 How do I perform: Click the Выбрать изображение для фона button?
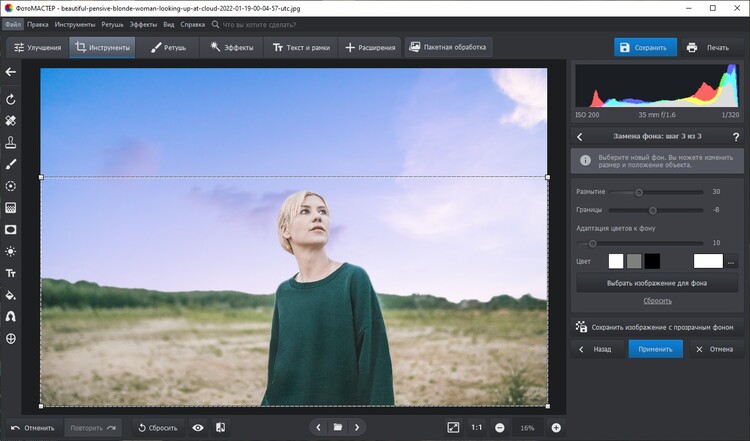click(x=657, y=283)
